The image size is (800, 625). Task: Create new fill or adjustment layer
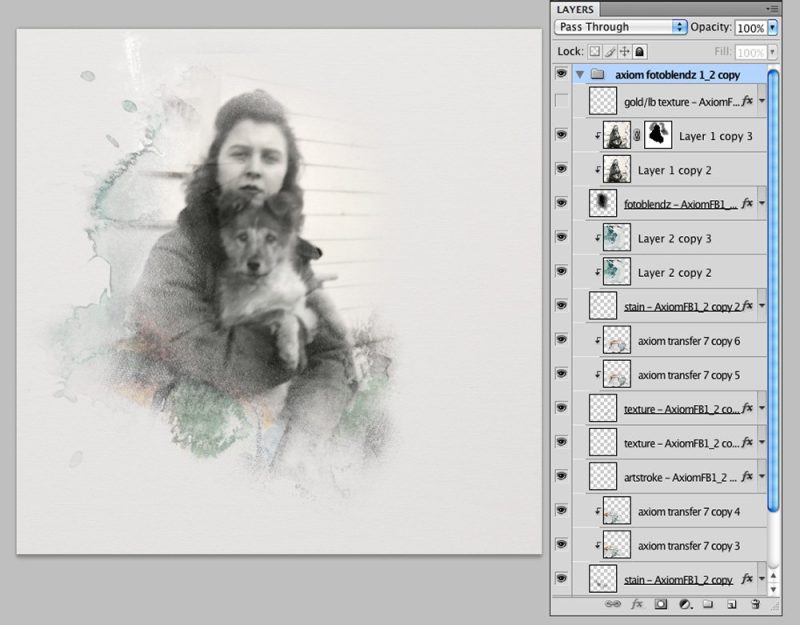tap(685, 605)
